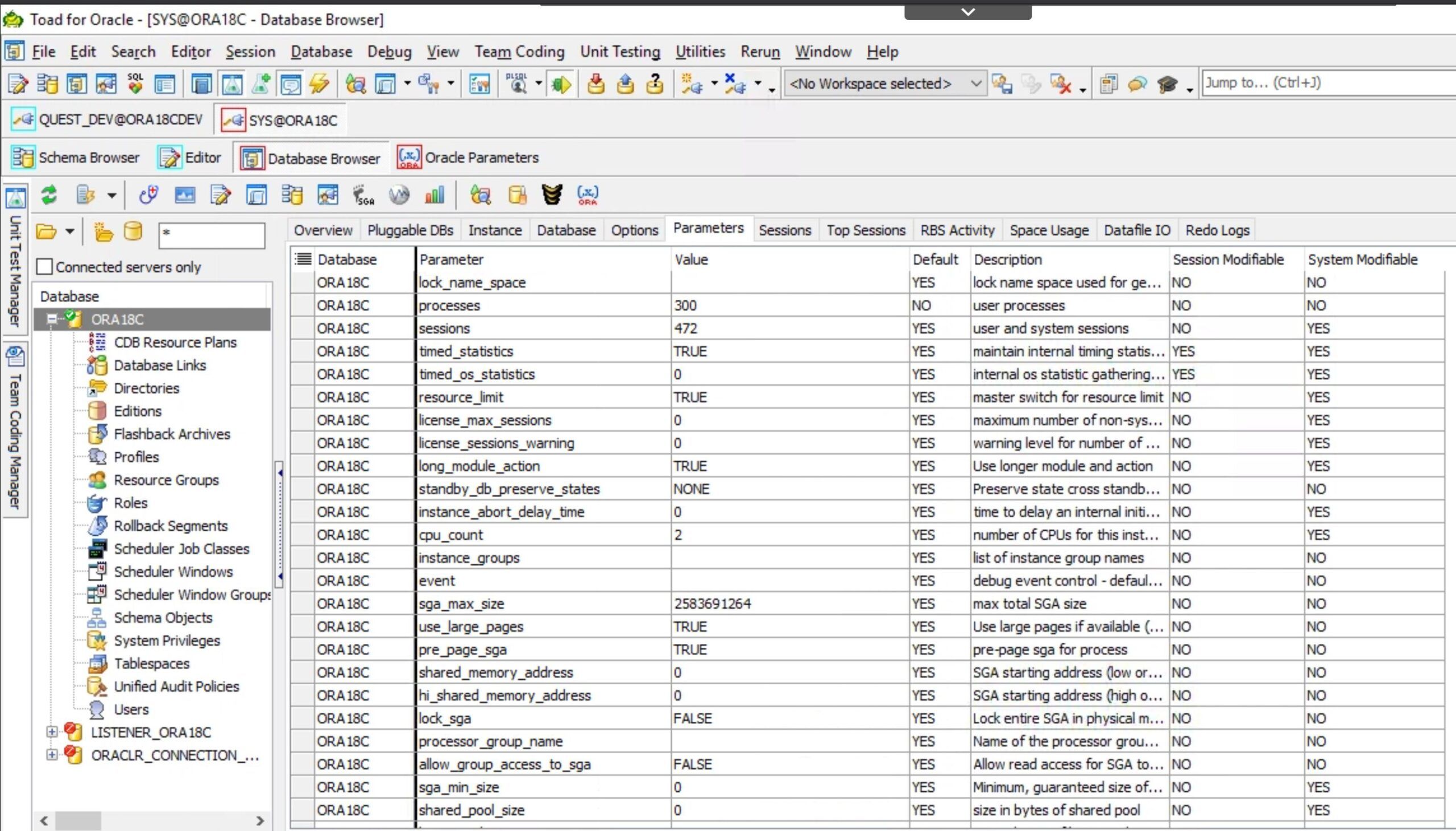This screenshot has width=1456, height=831.
Task: Expand the LISTENER_ORA18C tree node
Action: tap(52, 731)
